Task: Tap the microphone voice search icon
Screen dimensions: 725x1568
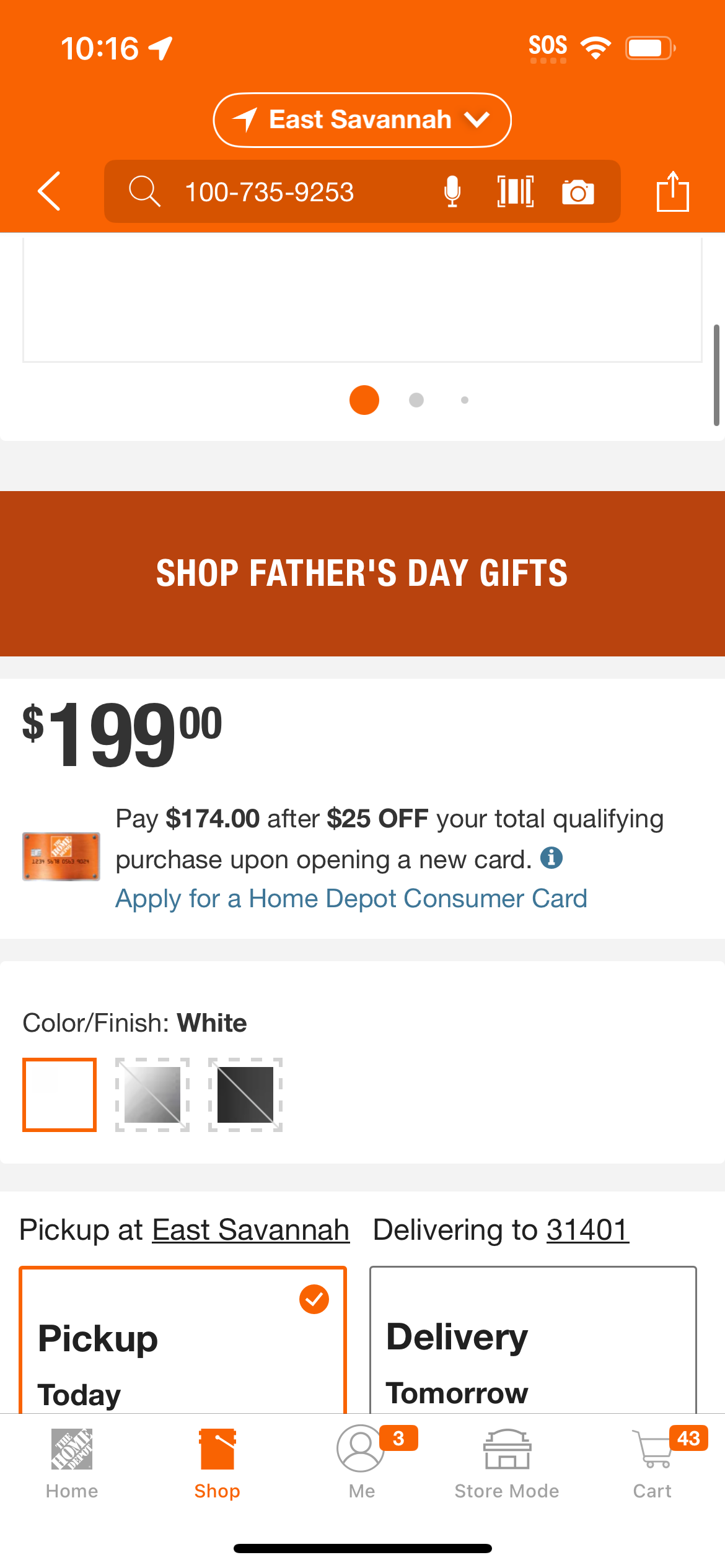Action: pyautogui.click(x=453, y=191)
